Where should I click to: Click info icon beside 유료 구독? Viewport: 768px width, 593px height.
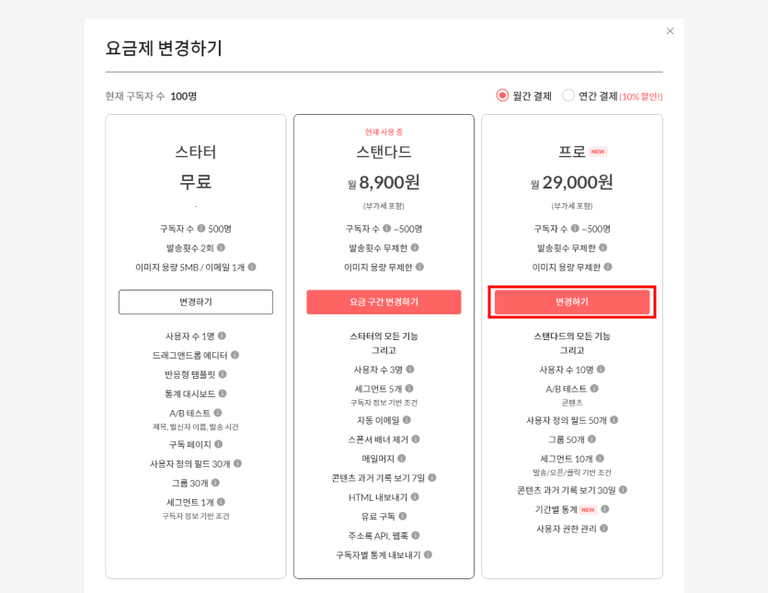coord(403,516)
